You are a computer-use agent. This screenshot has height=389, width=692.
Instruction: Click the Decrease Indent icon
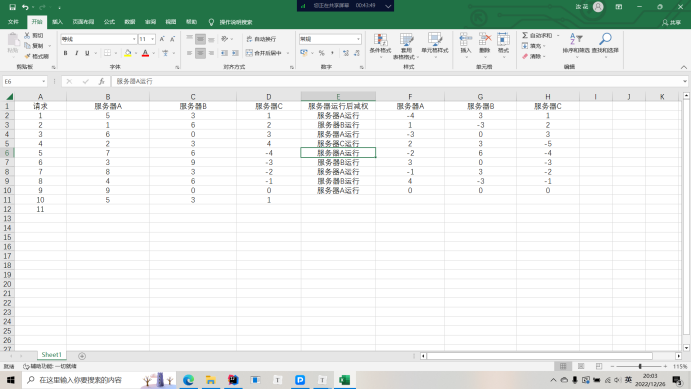coord(224,53)
